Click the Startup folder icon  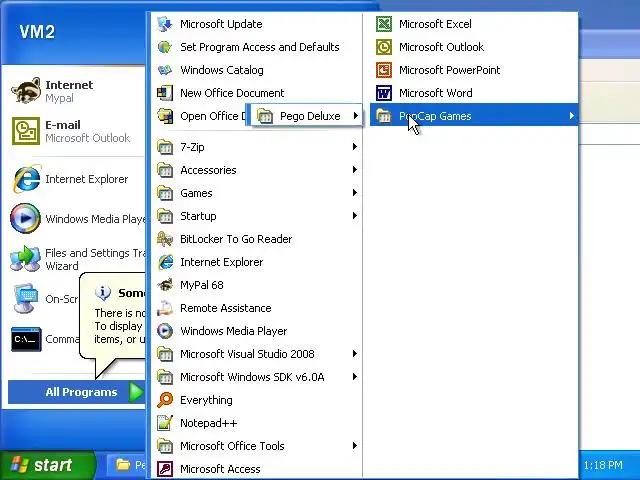click(x=165, y=216)
